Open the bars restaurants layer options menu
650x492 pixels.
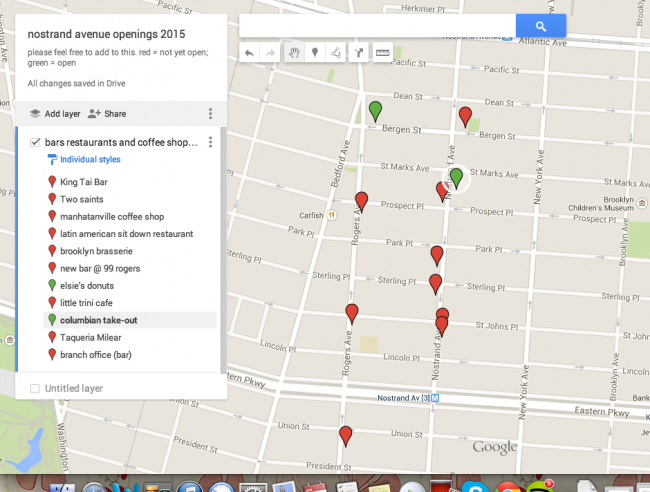click(211, 142)
